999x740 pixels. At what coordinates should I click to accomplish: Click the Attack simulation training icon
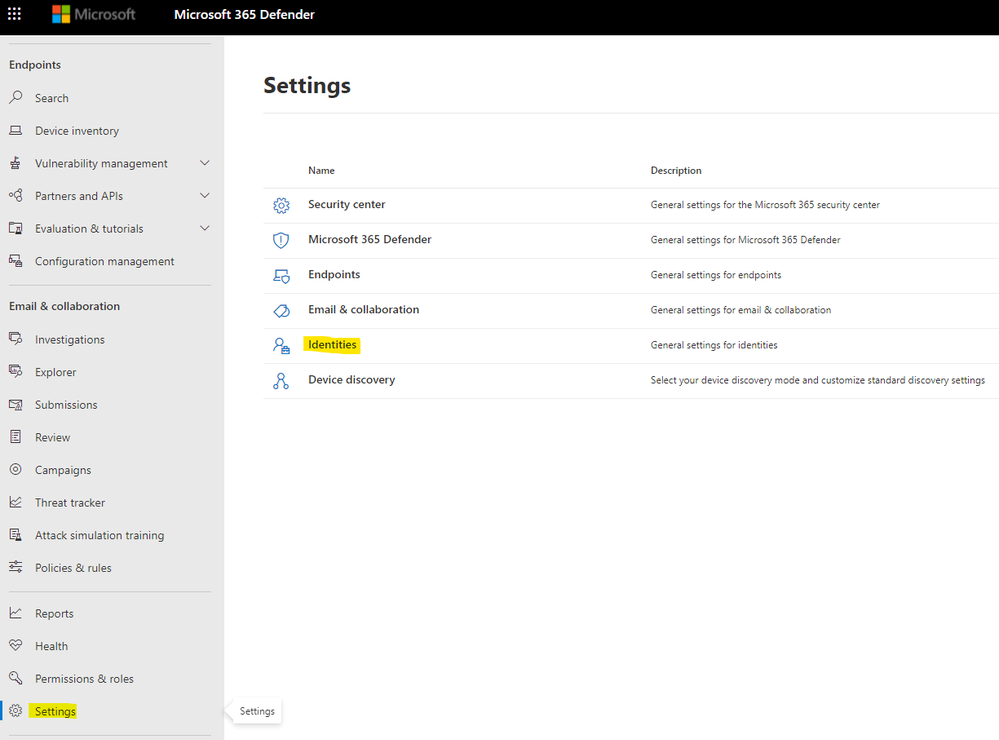click(x=16, y=535)
